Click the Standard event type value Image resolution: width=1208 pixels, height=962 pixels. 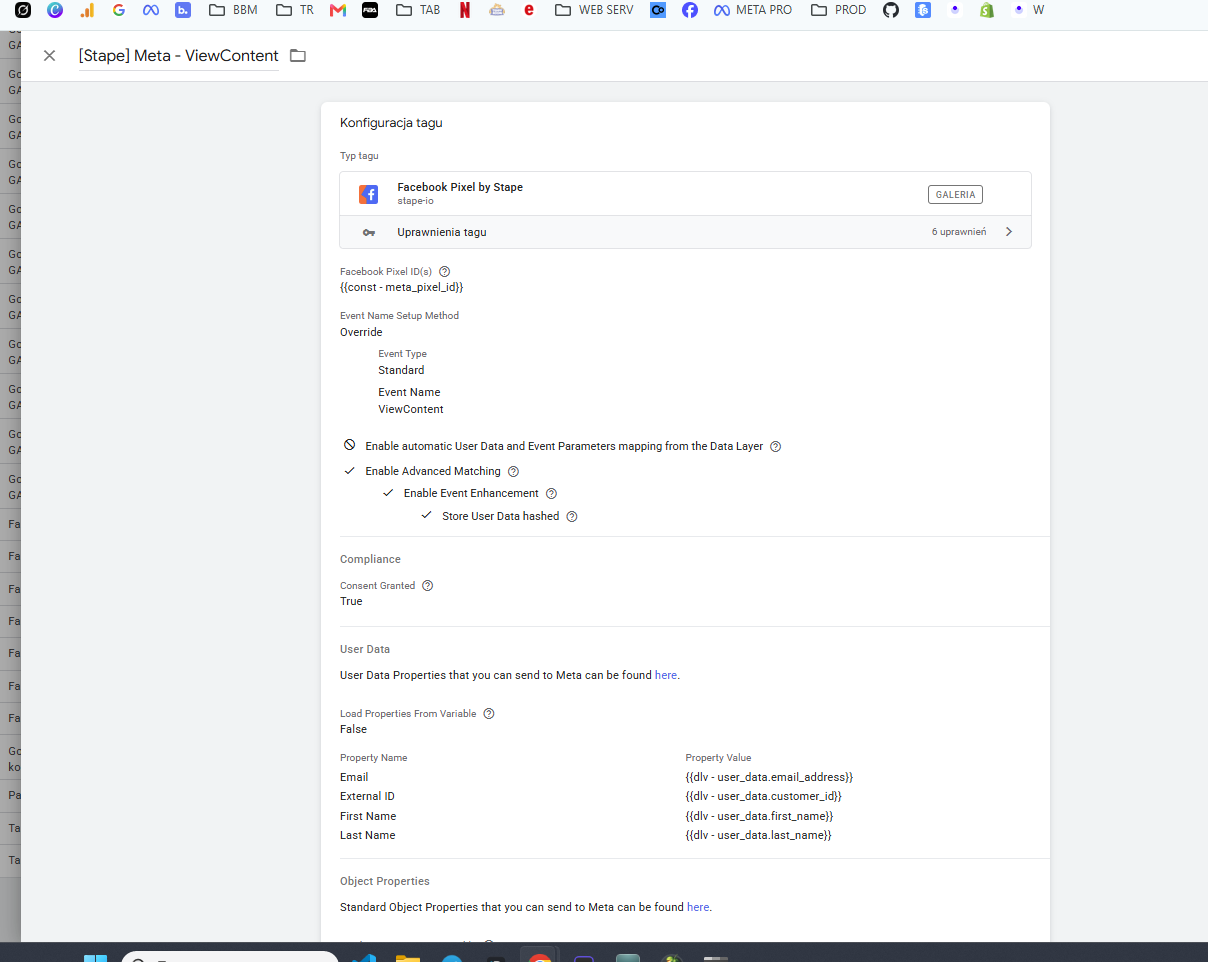click(x=401, y=370)
